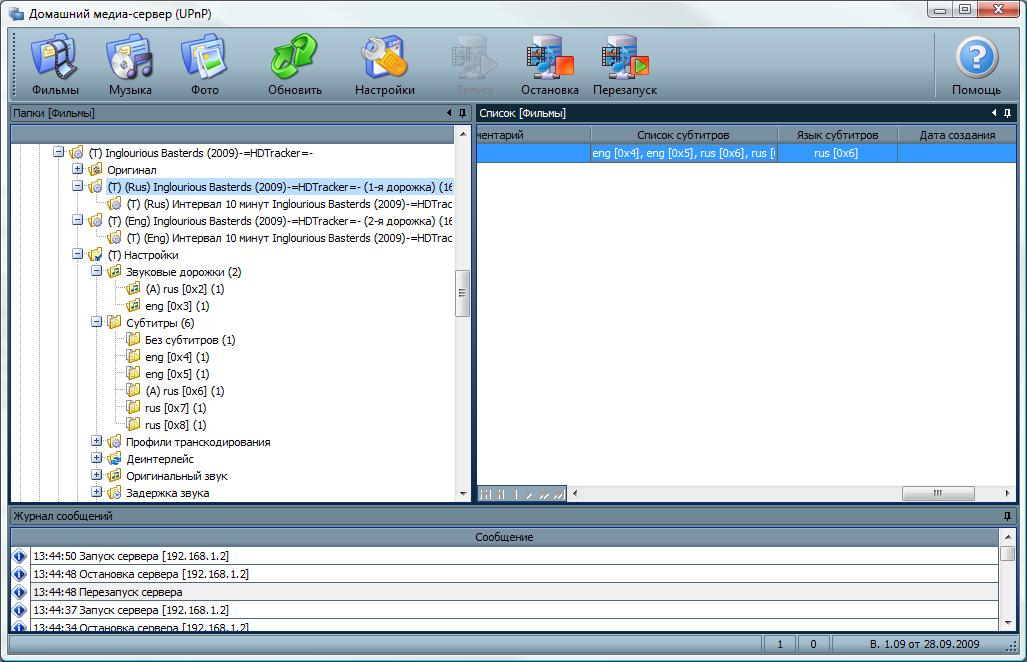Click the Остановка (Stop server) icon
Screen dimensions: 1027x662
point(550,57)
